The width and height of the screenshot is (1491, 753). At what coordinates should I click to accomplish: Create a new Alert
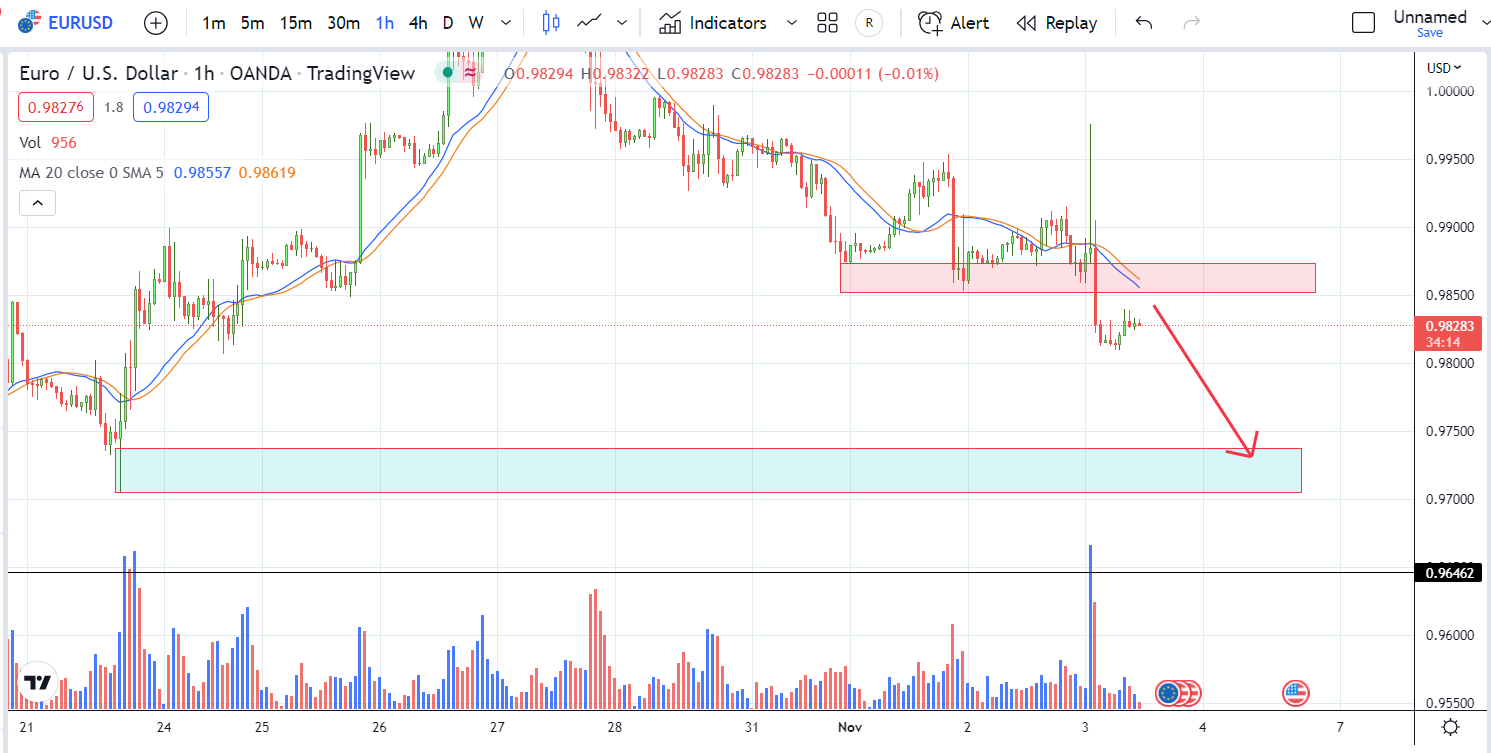coord(954,22)
